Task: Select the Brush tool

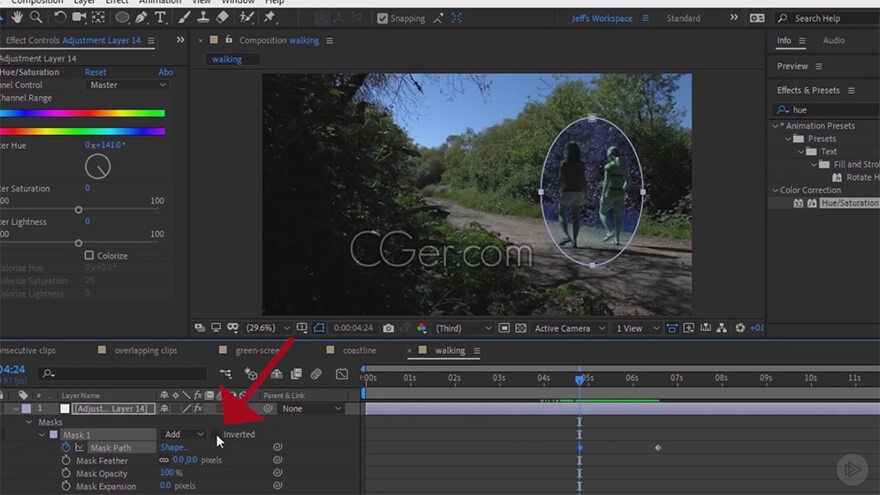Action: pyautogui.click(x=184, y=18)
